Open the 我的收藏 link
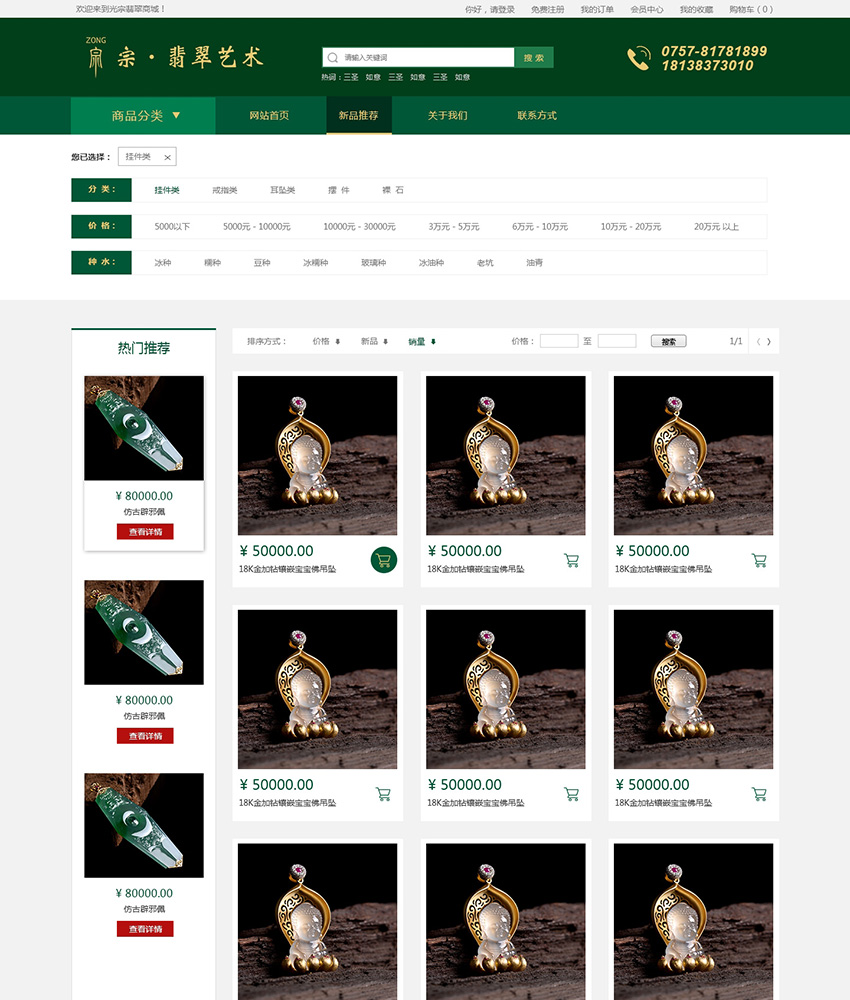Viewport: 850px width, 1000px height. [696, 10]
